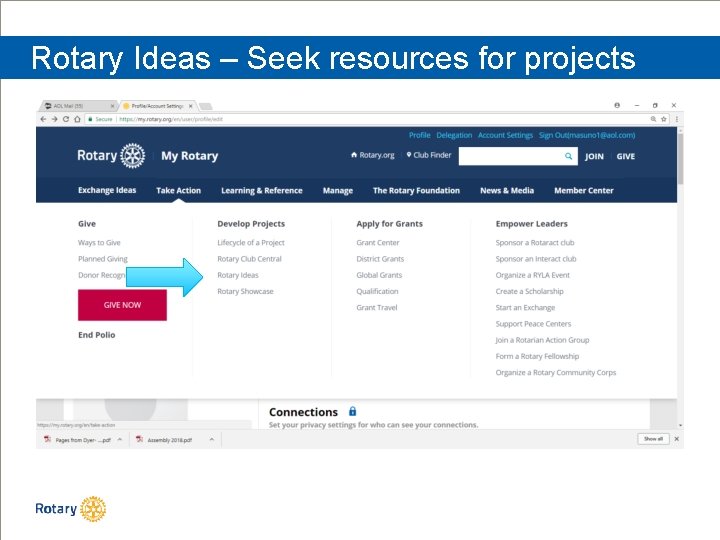Open a new browser tab
The height and width of the screenshot is (540, 720).
[x=206, y=106]
